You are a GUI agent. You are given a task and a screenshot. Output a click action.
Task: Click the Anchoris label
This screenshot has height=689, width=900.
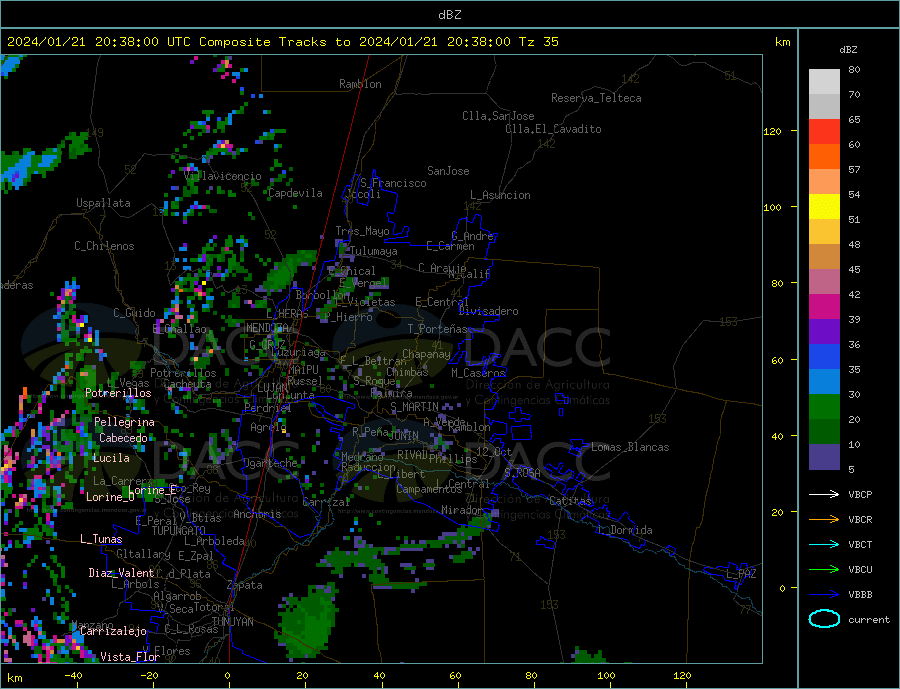[257, 514]
